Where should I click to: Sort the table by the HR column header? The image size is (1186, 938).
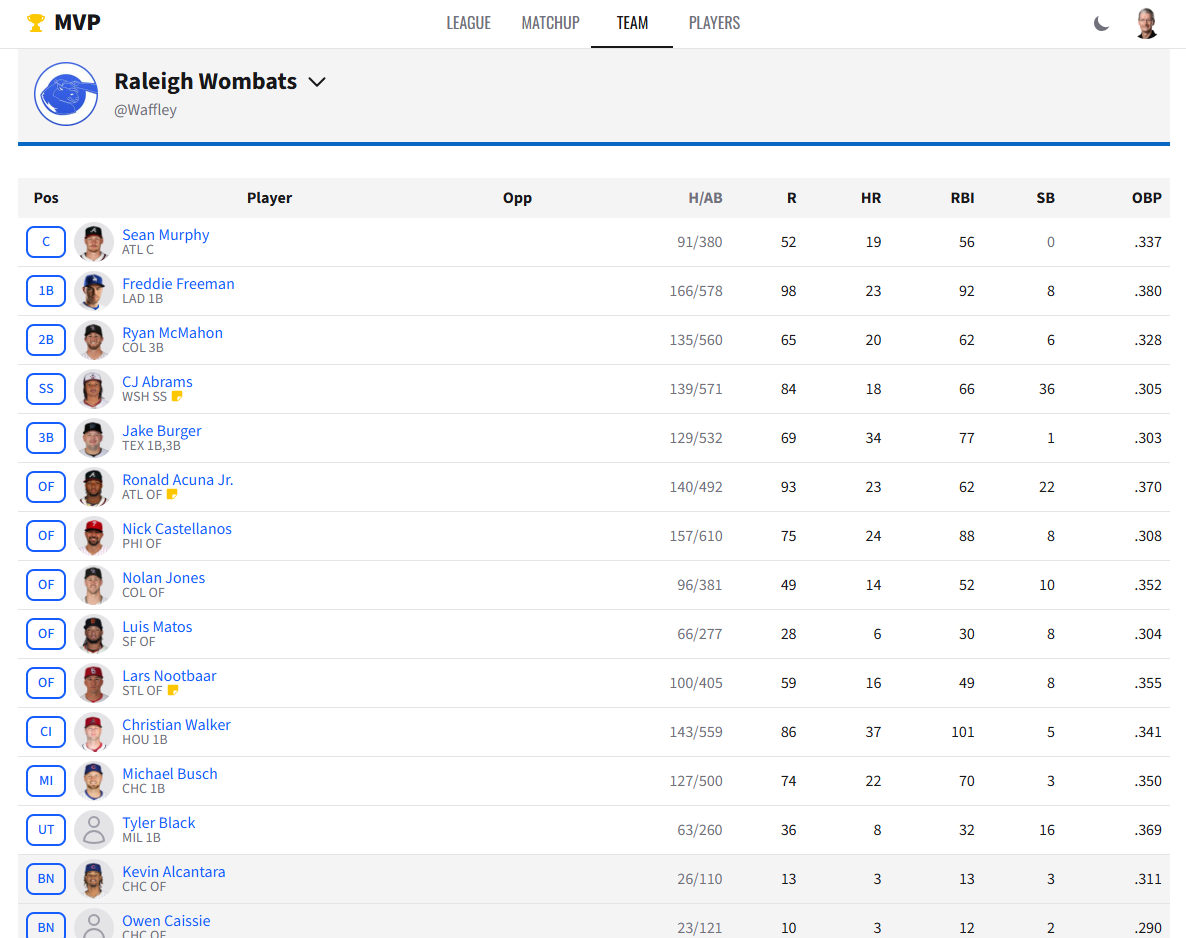pos(870,198)
